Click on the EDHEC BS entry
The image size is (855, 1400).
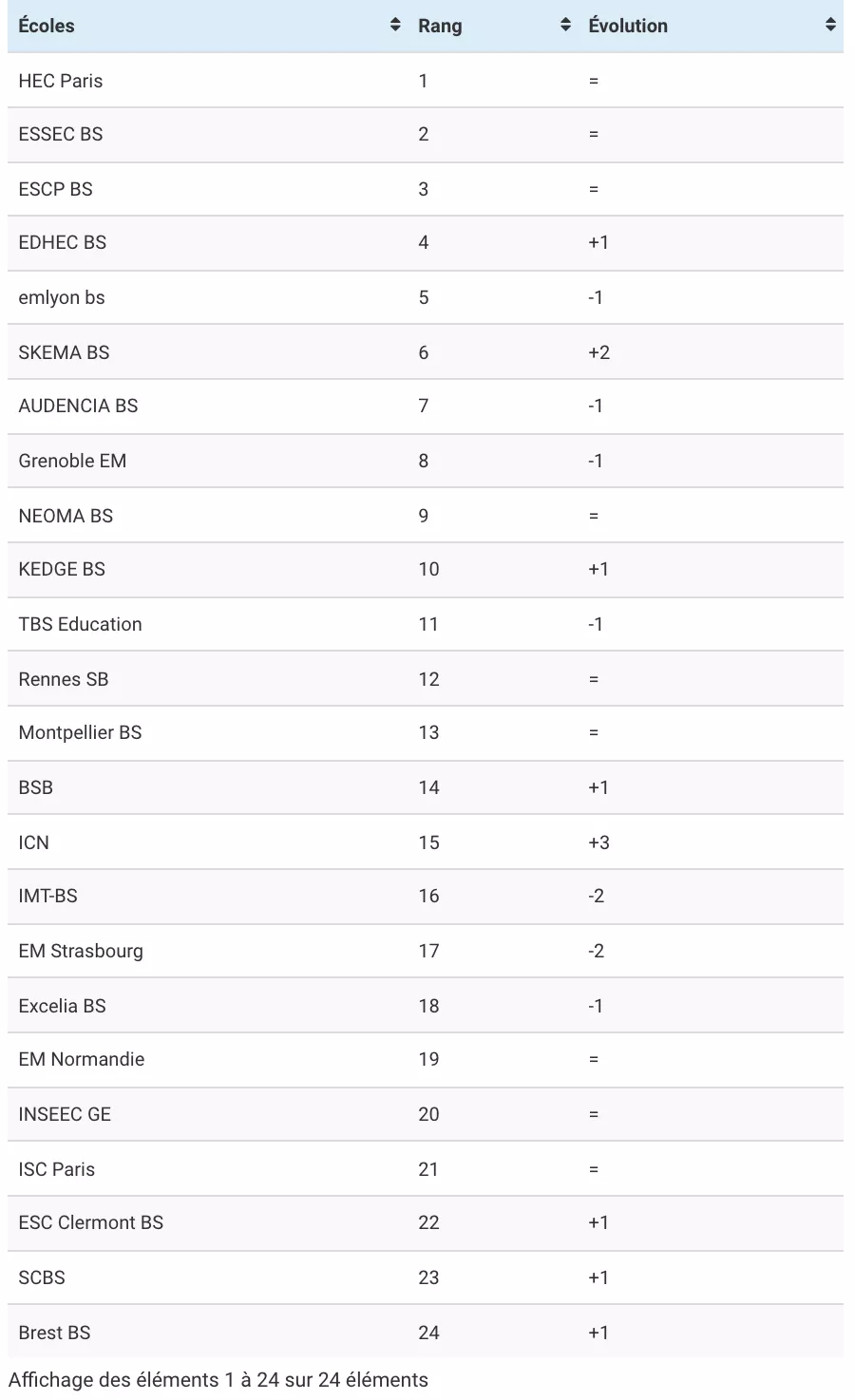point(63,242)
